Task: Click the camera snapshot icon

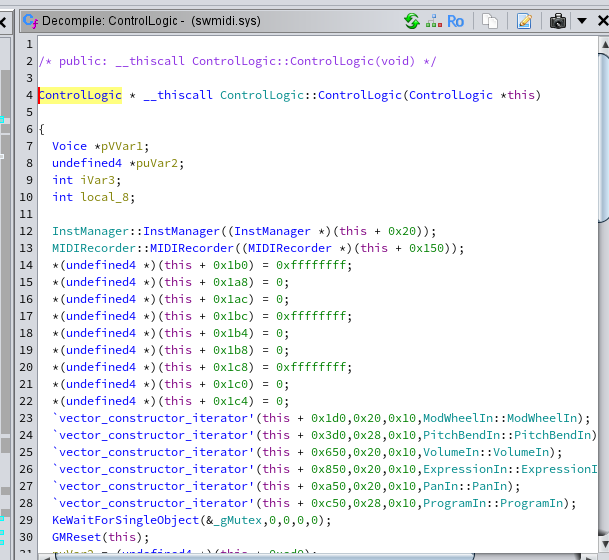Action: (x=558, y=20)
